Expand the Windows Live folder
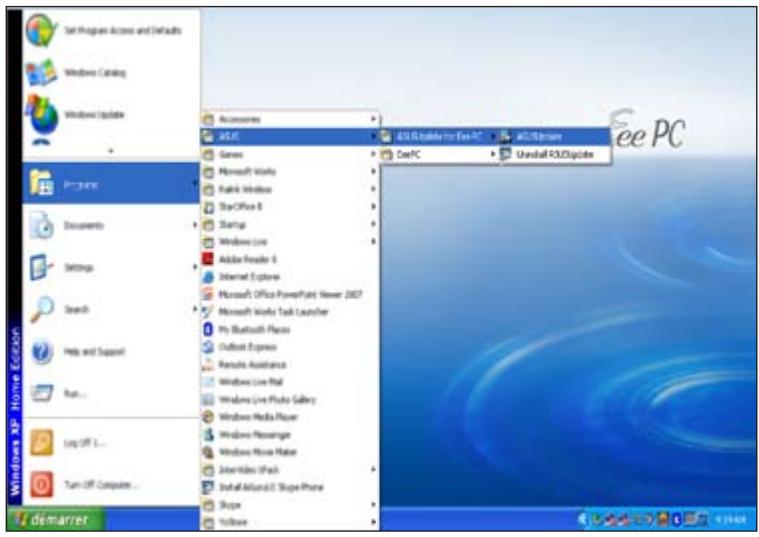Screen dimensions: 759x537 290,242
